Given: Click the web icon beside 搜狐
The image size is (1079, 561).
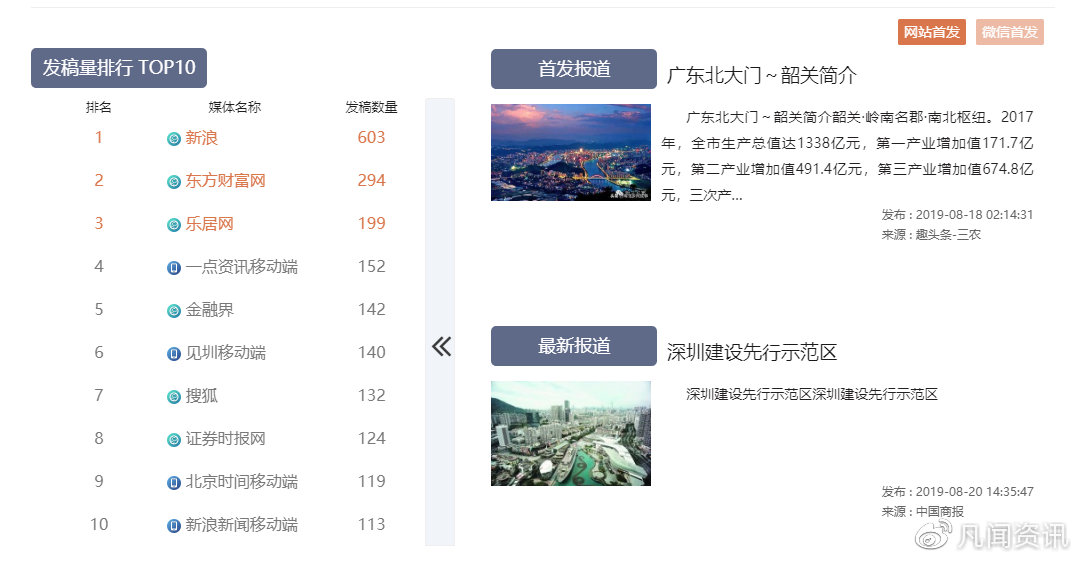Looking at the screenshot, I should [x=174, y=396].
